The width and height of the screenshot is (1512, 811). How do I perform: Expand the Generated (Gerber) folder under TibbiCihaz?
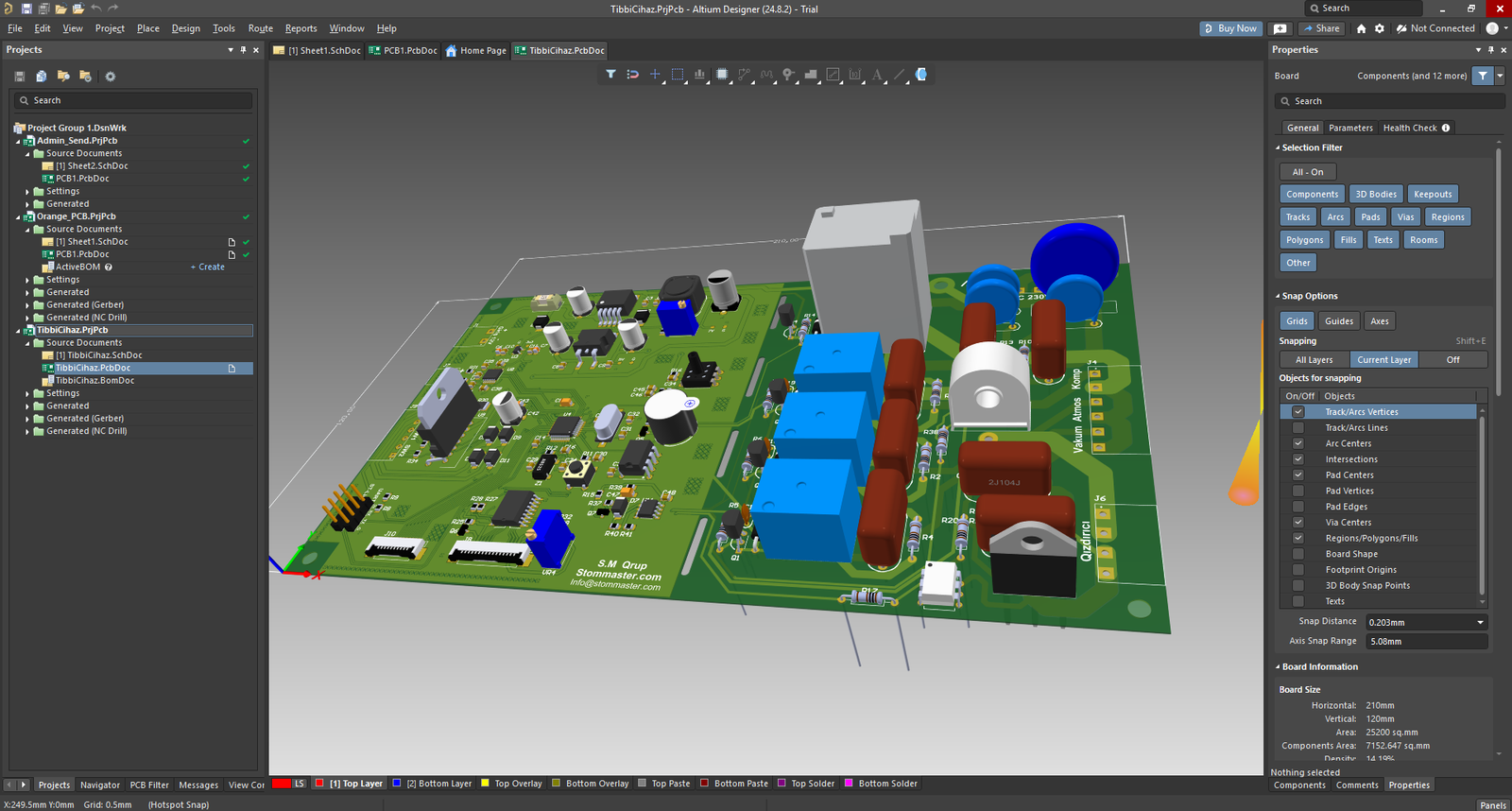(x=27, y=419)
